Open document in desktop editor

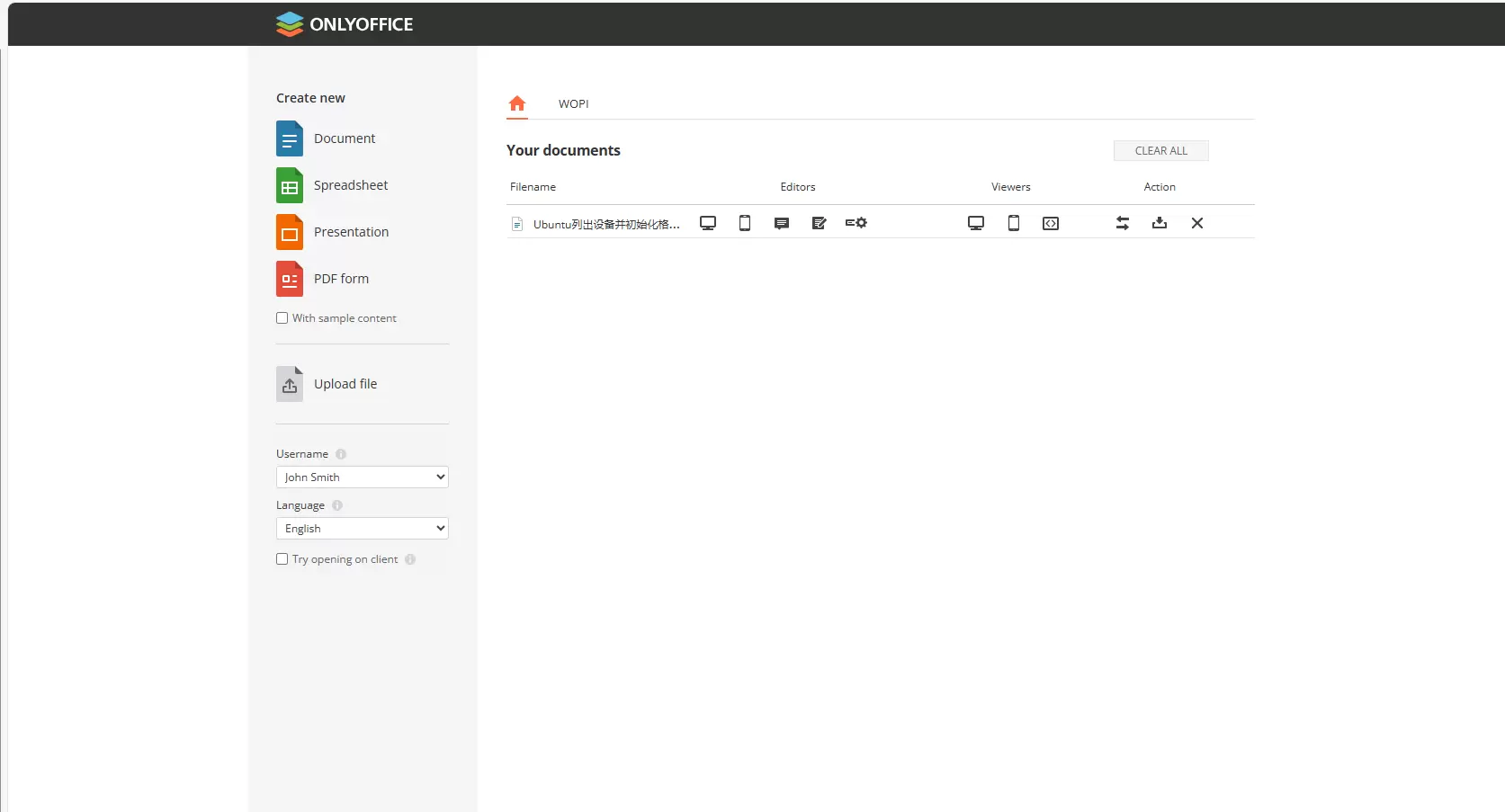[x=708, y=223]
